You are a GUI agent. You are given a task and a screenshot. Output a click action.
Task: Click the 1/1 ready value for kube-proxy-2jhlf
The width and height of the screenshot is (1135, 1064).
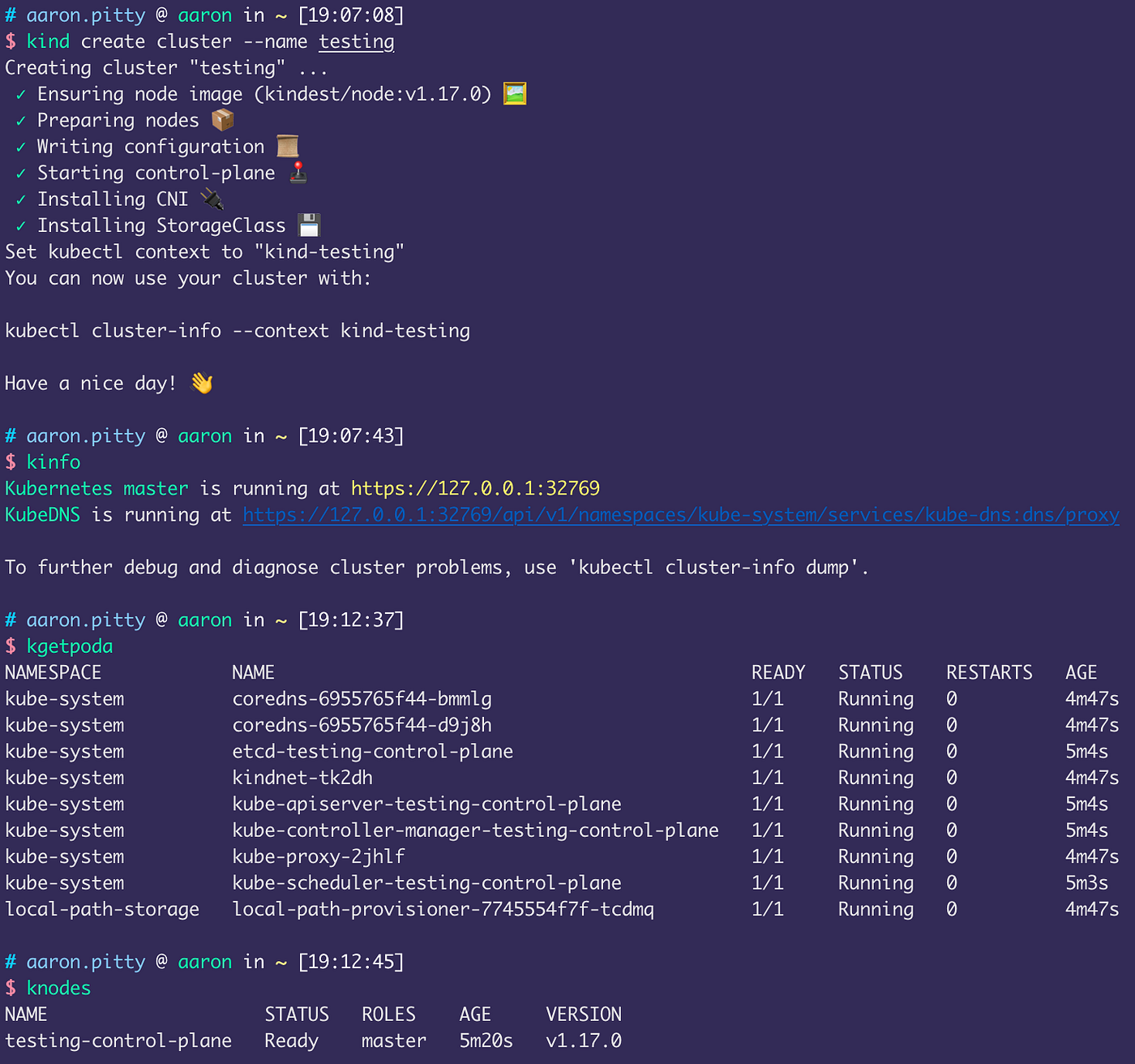[768, 856]
